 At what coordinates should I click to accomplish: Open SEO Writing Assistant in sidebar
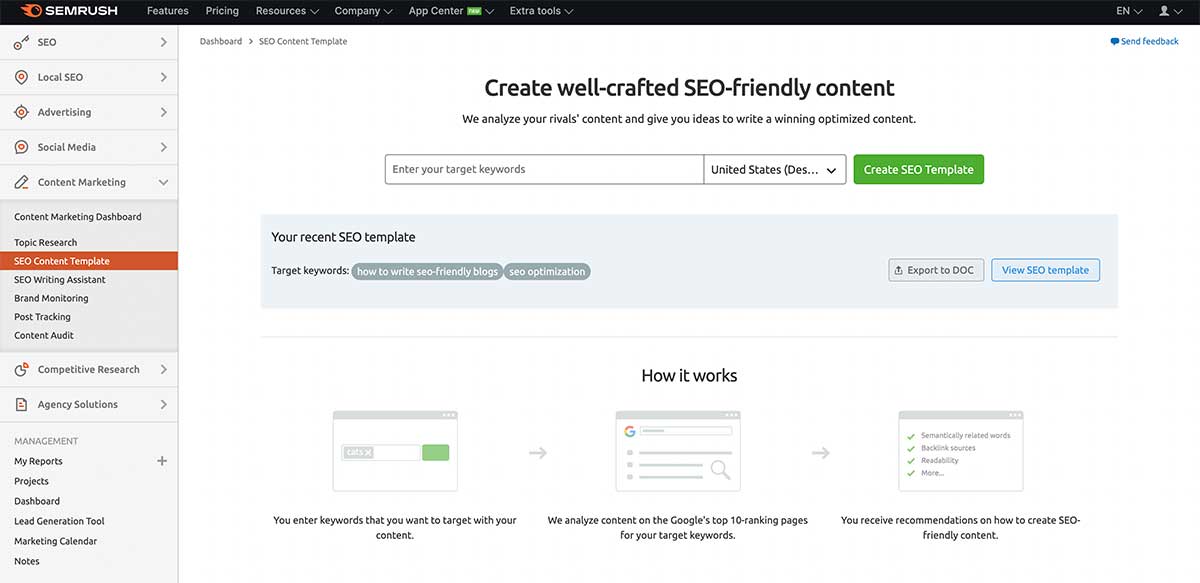tap(60, 280)
